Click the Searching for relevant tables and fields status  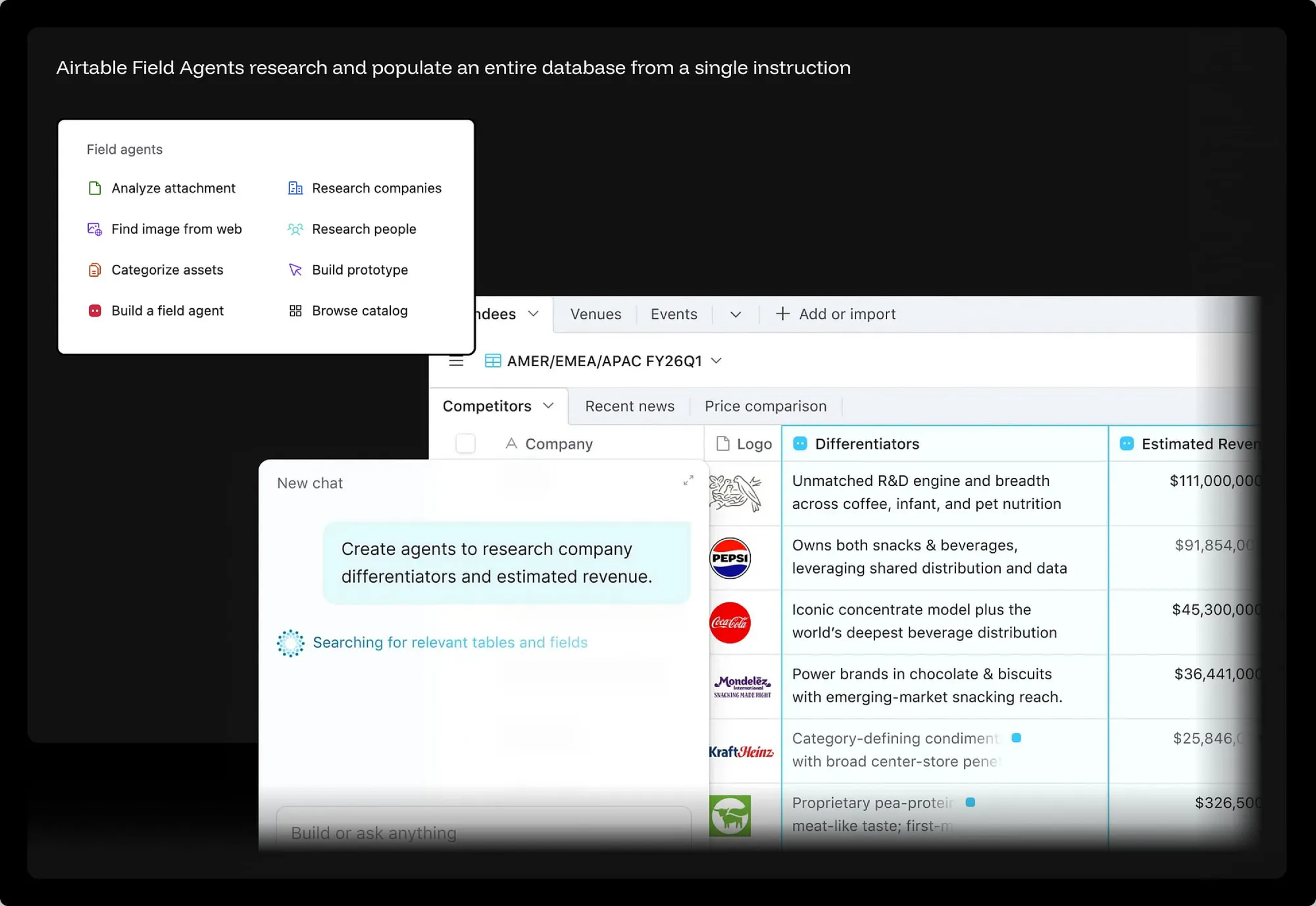click(x=450, y=643)
